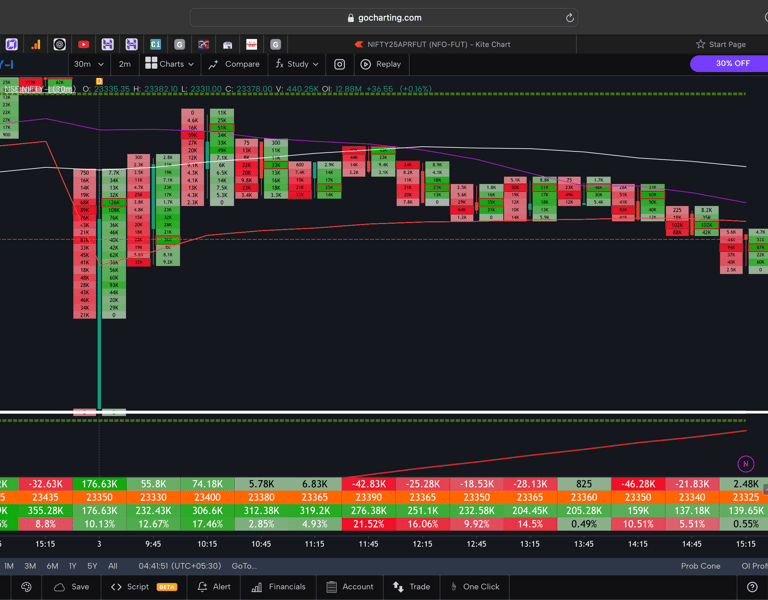Click the 17.46% percentage cell

pyautogui.click(x=207, y=524)
